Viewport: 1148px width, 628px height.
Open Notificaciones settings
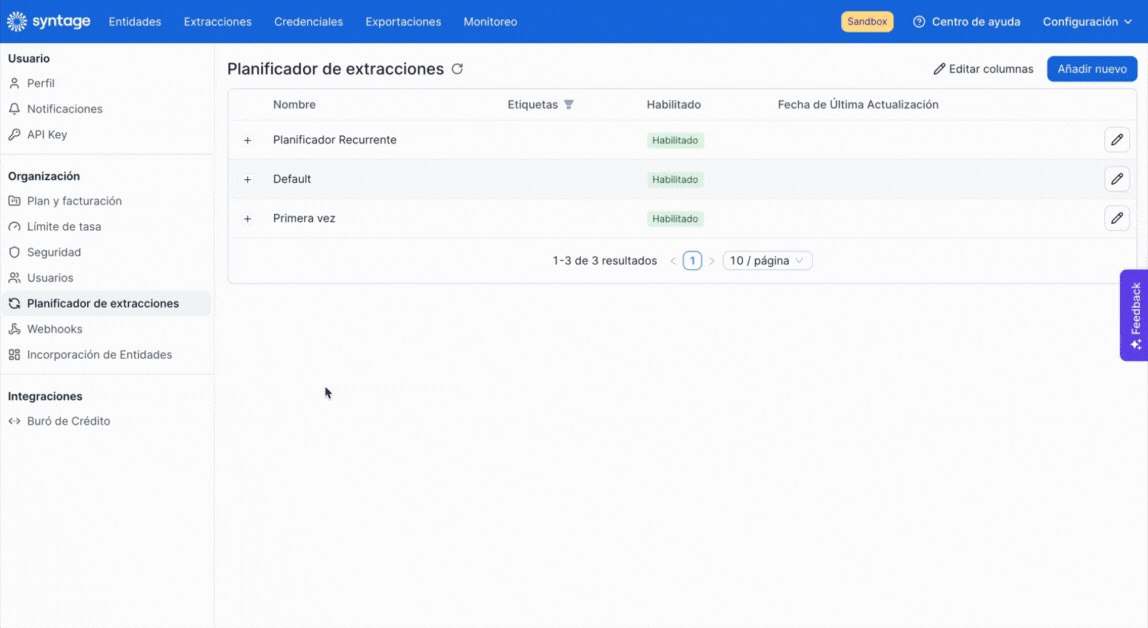pyautogui.click(x=64, y=109)
